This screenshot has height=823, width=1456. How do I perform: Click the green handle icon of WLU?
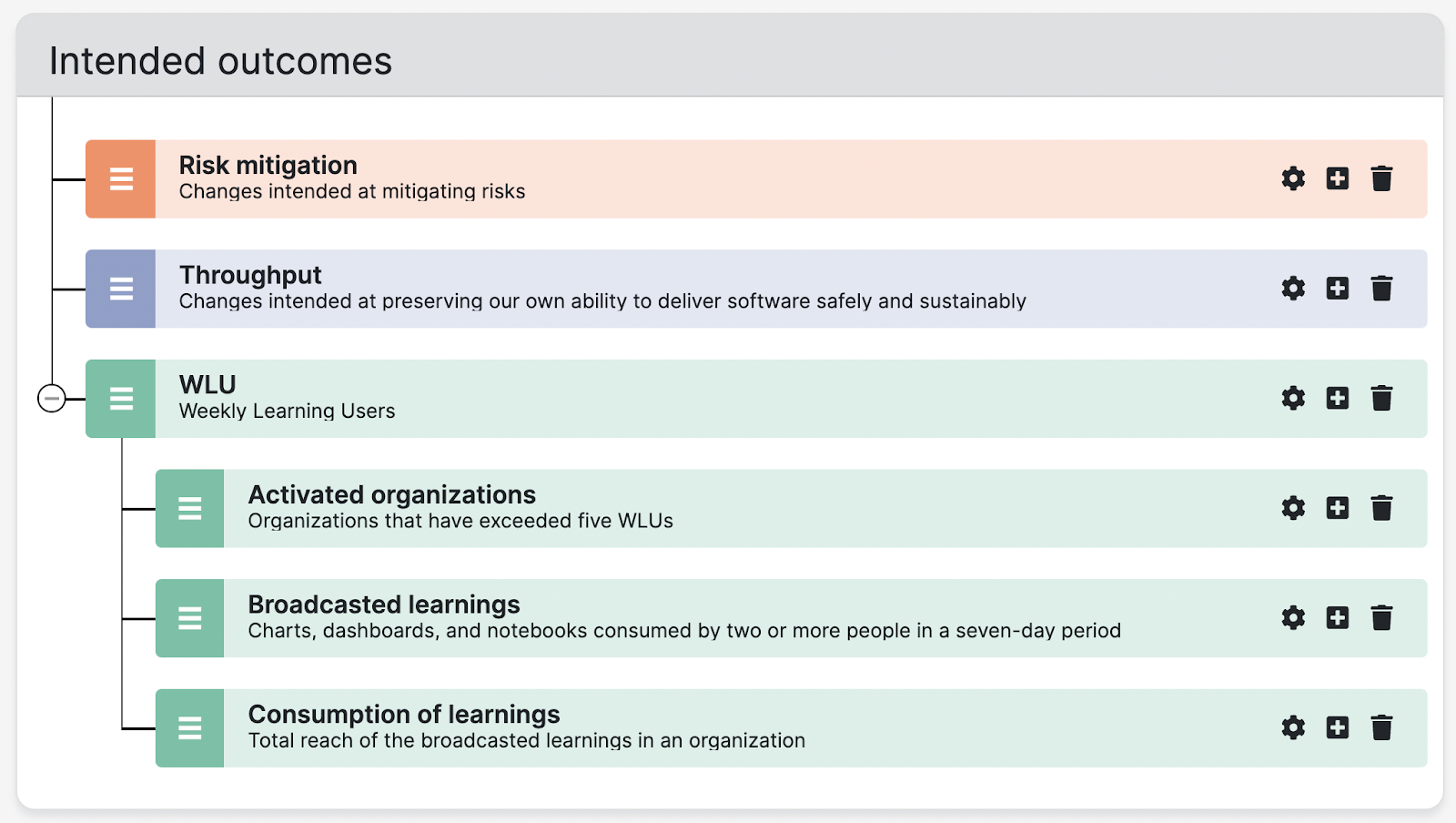pyautogui.click(x=121, y=399)
